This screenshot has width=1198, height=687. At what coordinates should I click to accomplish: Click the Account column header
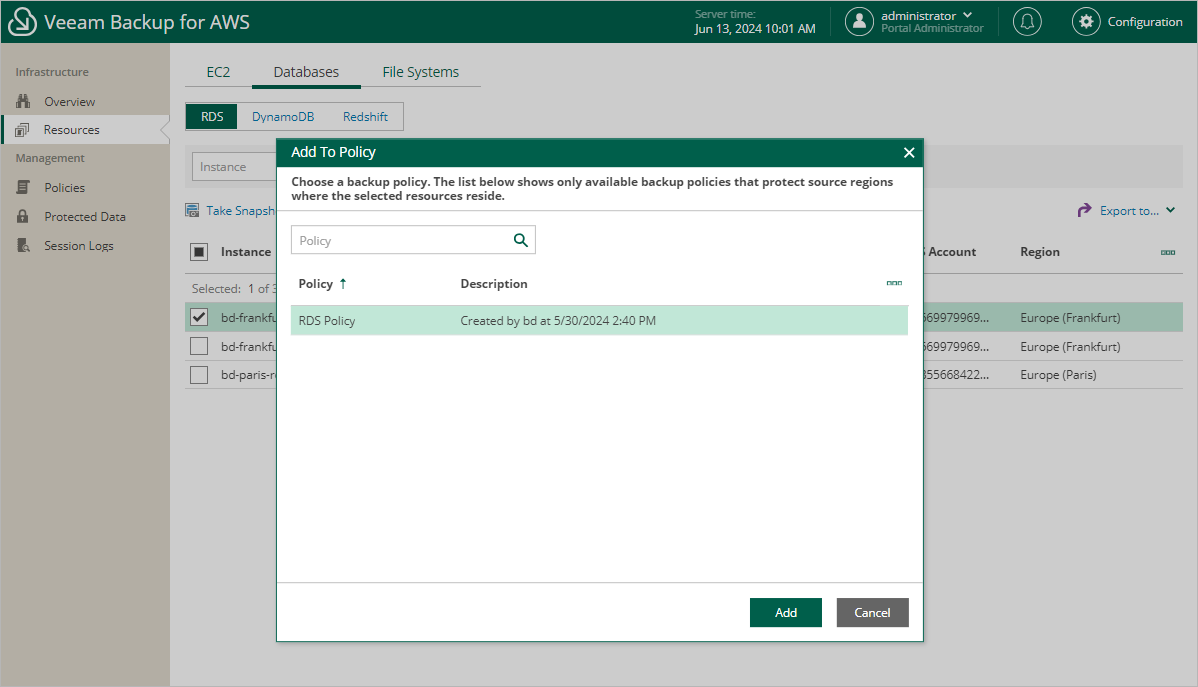952,252
